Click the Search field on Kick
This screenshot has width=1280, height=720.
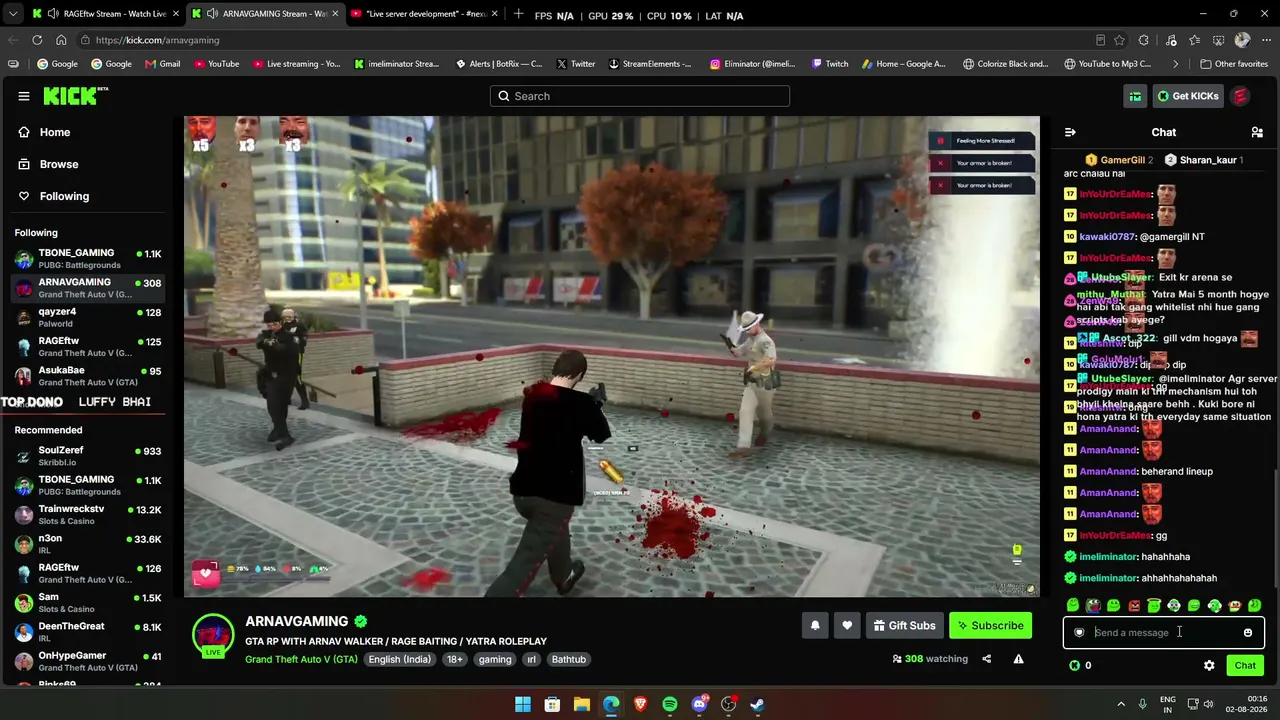pos(640,96)
